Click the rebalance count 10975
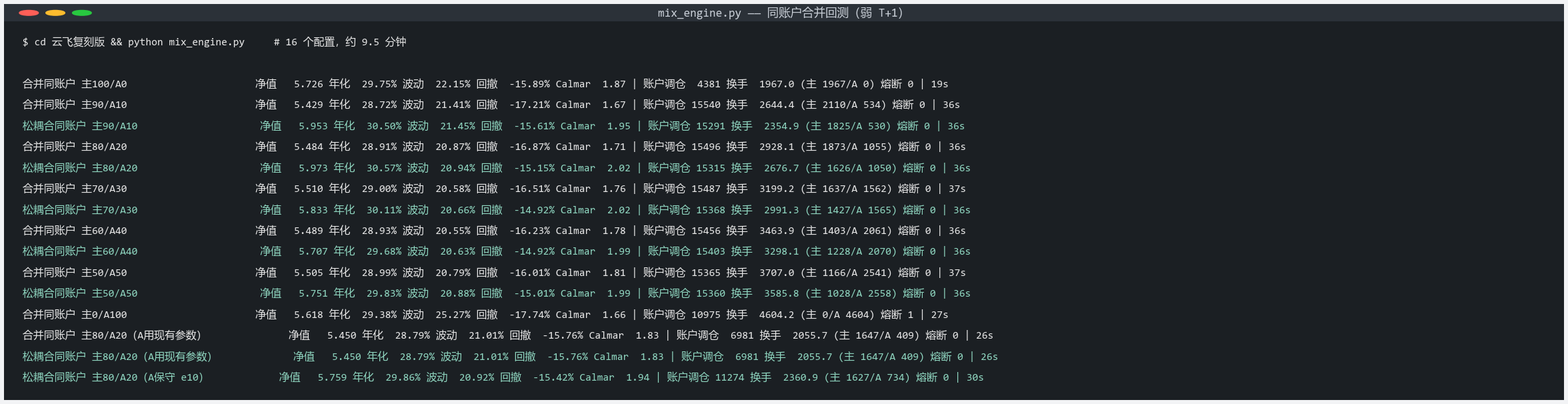Screen dimensions: 1568x404 (706, 315)
